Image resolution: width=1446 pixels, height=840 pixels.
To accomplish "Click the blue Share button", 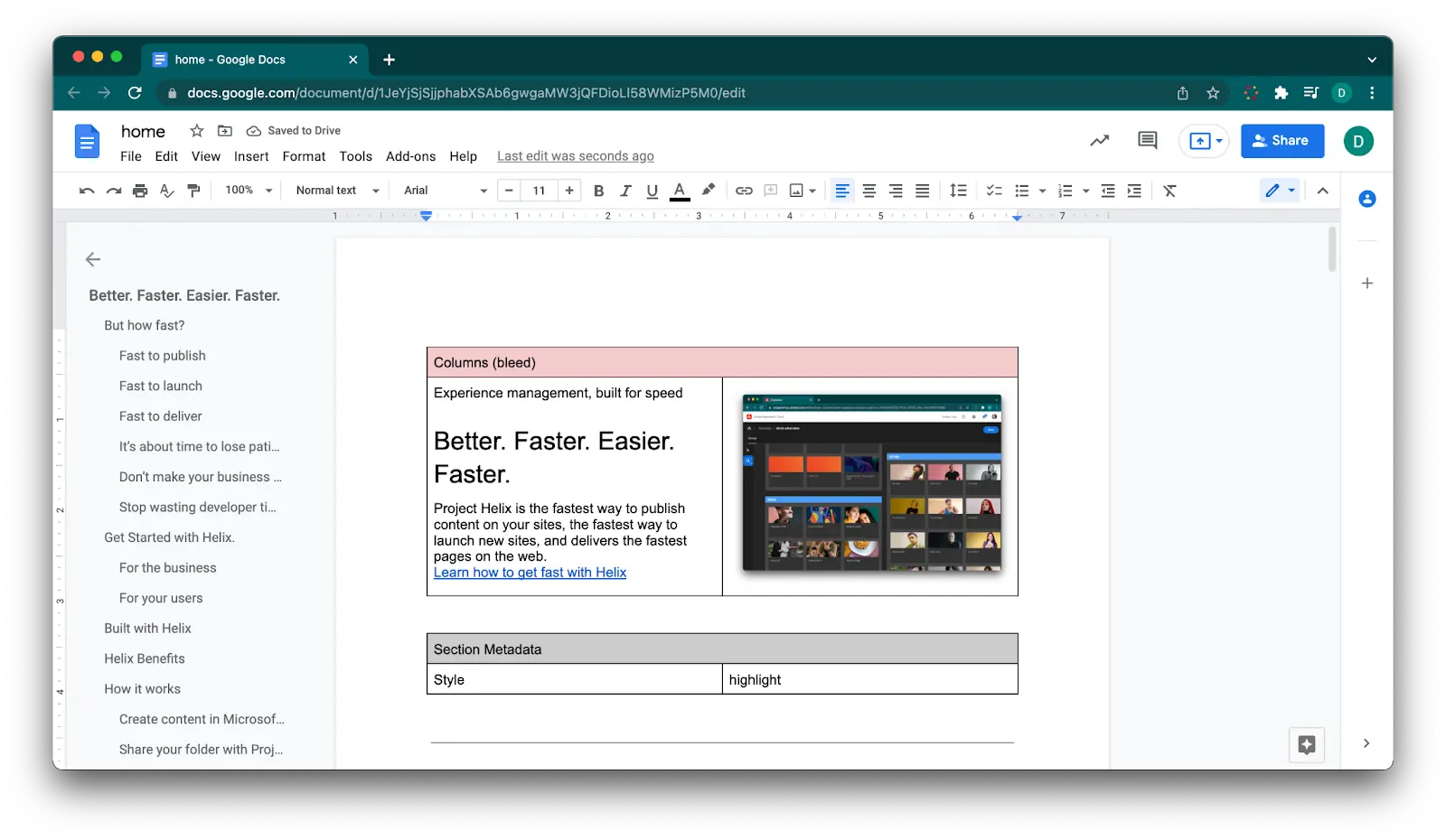I will tap(1282, 141).
